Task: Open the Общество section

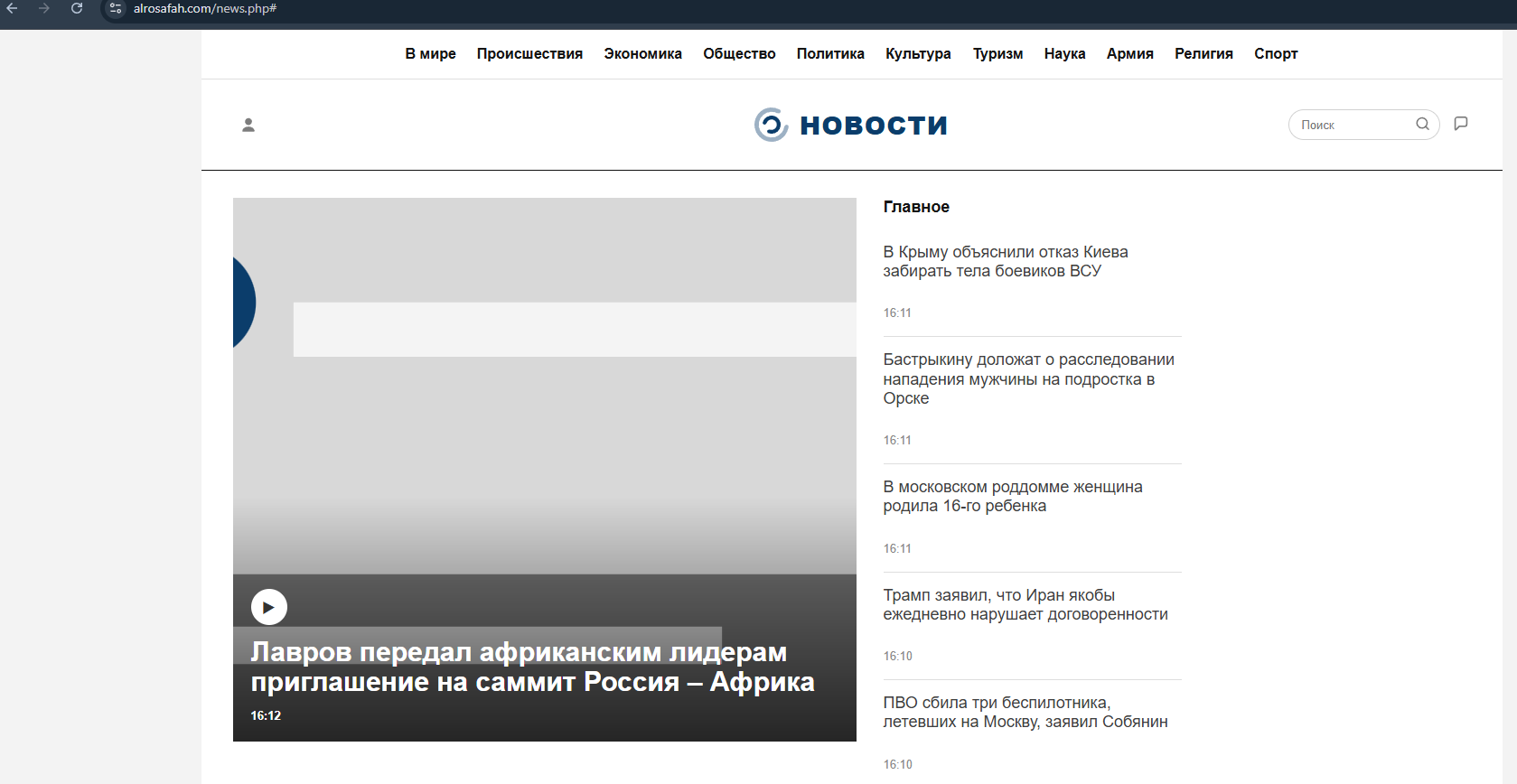Action: [x=739, y=53]
